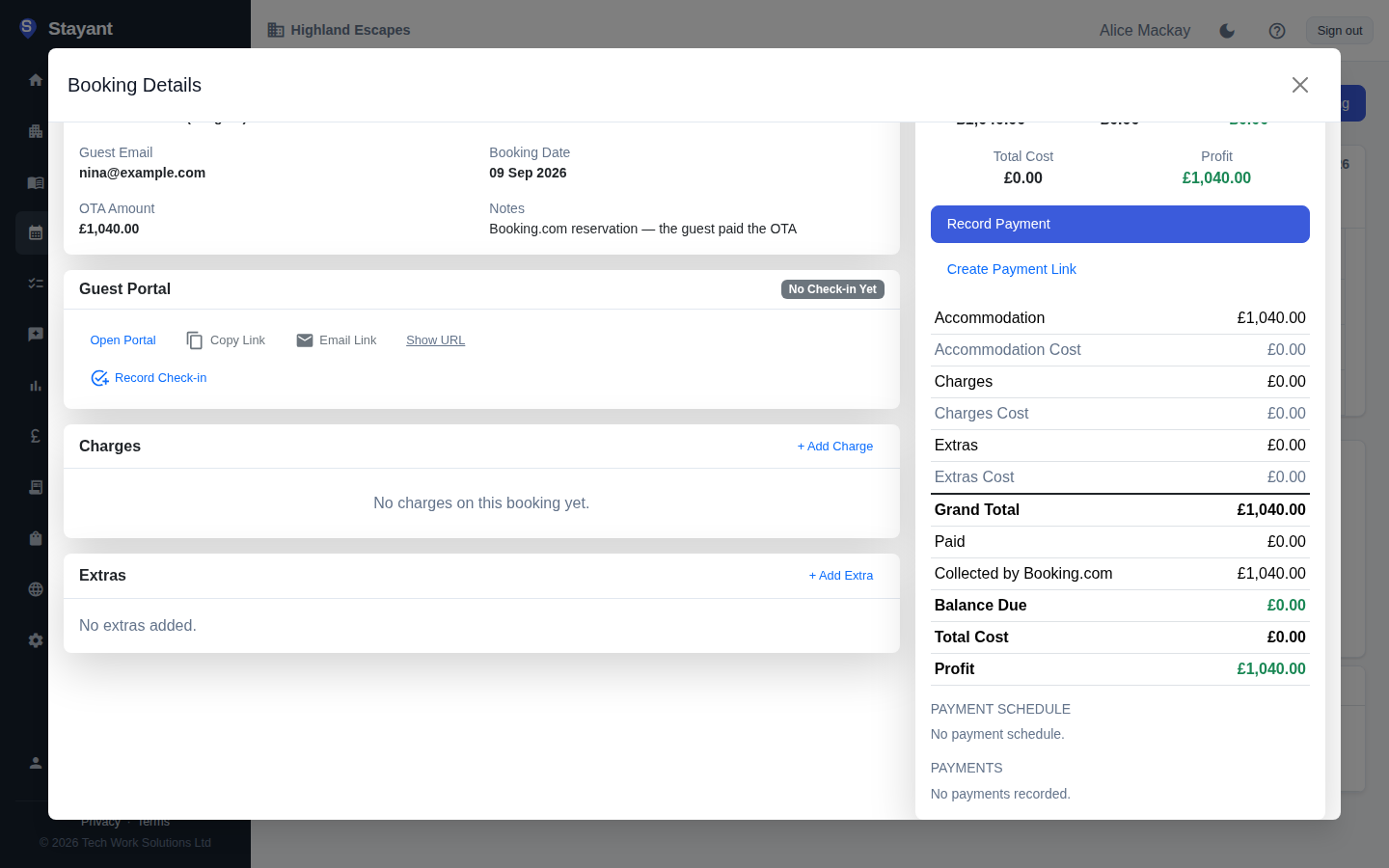
Task: Open the receipt icon in the sidebar
Action: click(x=36, y=487)
